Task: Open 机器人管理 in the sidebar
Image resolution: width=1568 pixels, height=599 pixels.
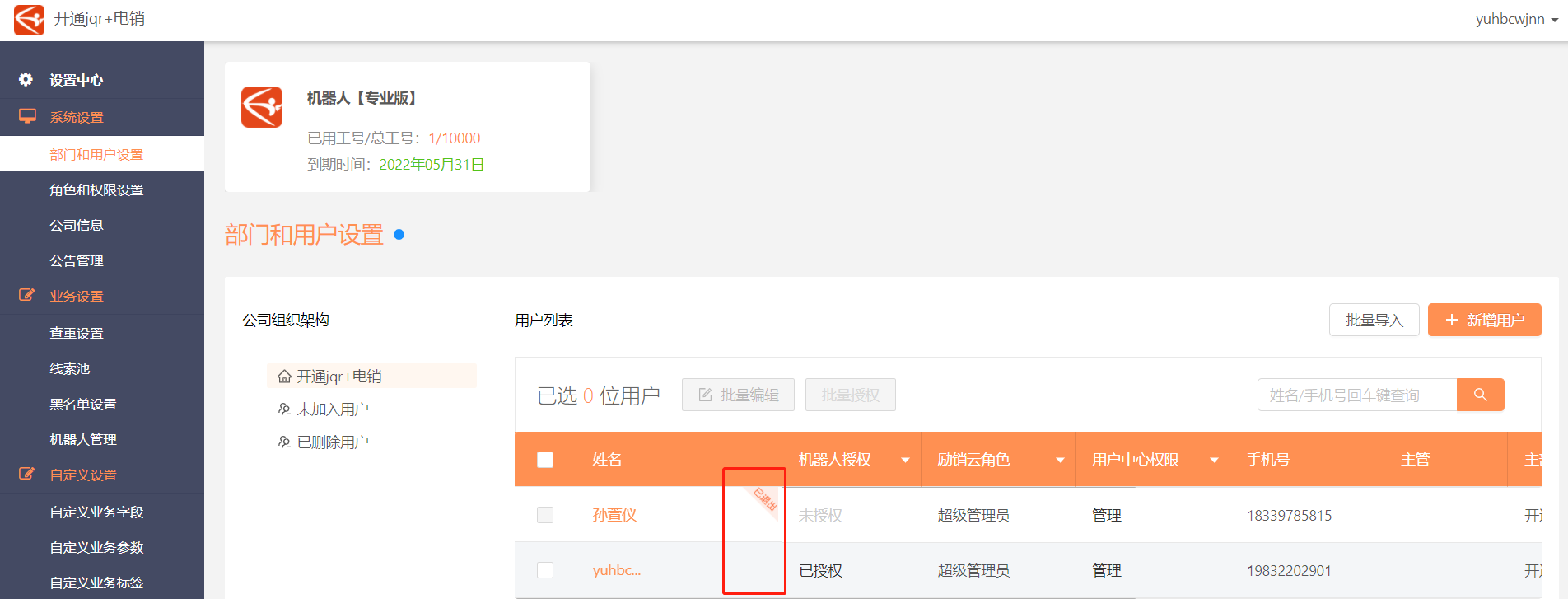Action: [102, 439]
